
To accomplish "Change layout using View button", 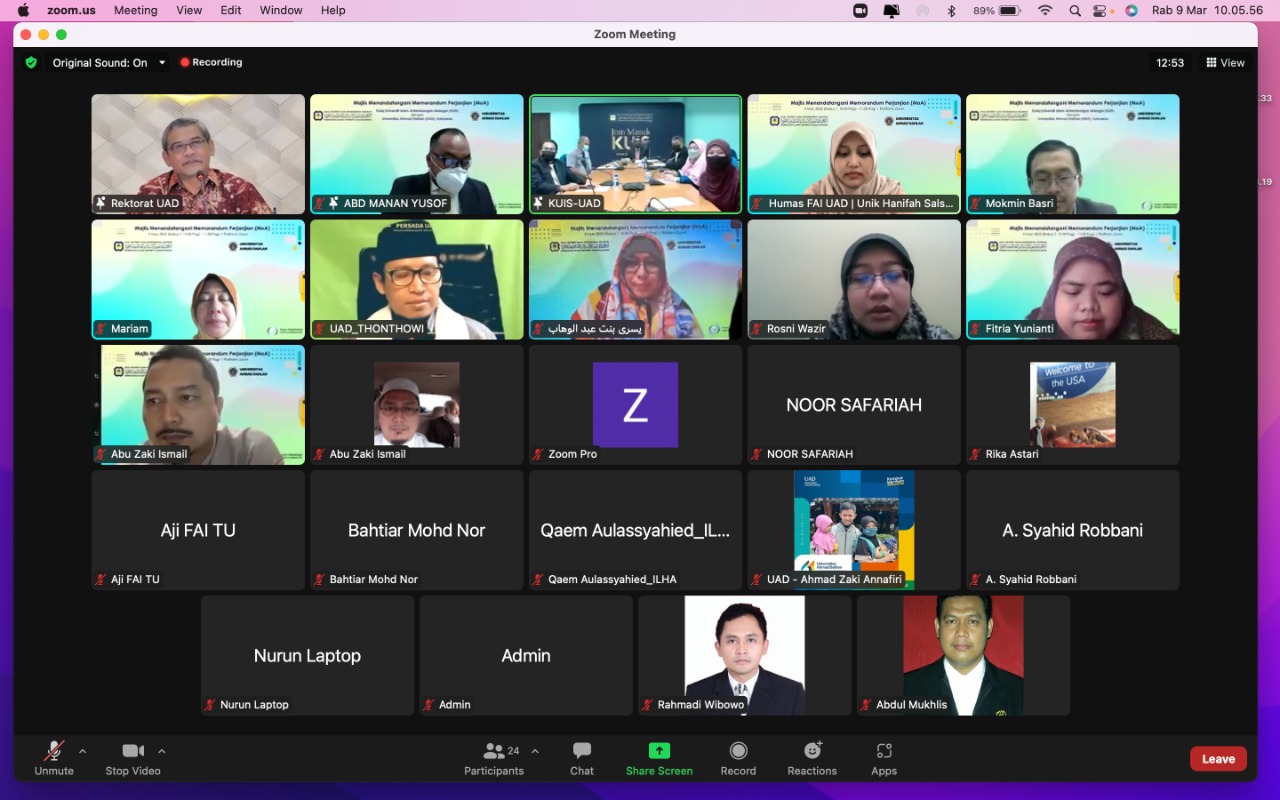I will (x=1225, y=62).
